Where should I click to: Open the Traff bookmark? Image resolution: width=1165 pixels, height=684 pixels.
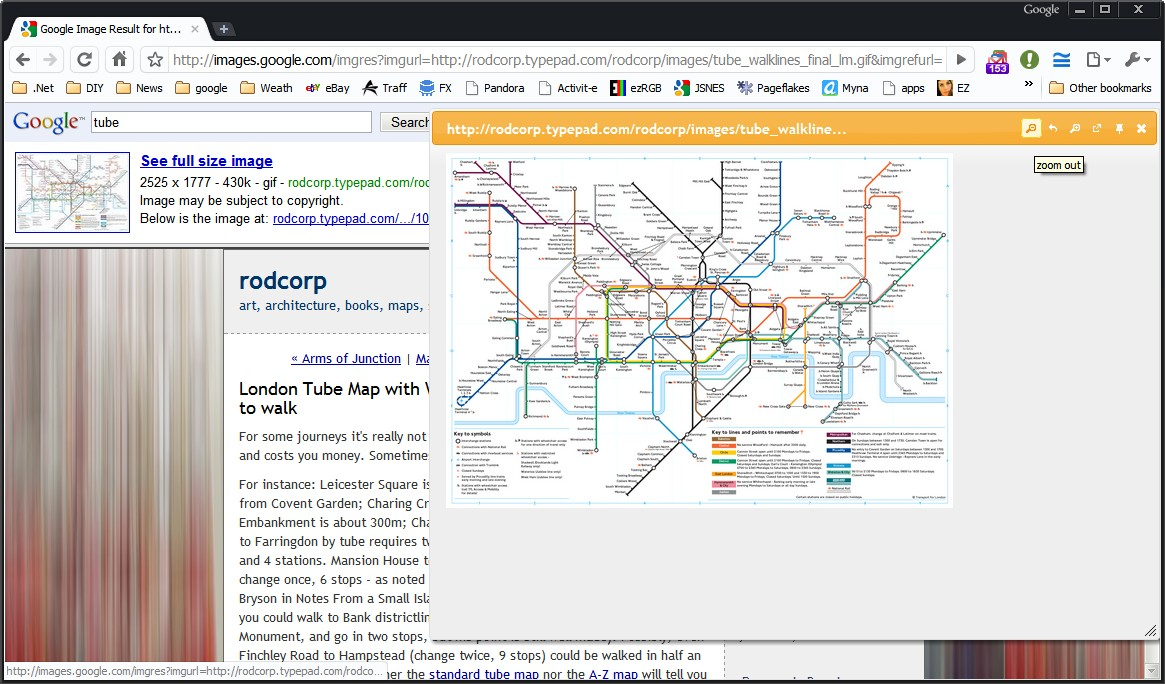tap(385, 88)
